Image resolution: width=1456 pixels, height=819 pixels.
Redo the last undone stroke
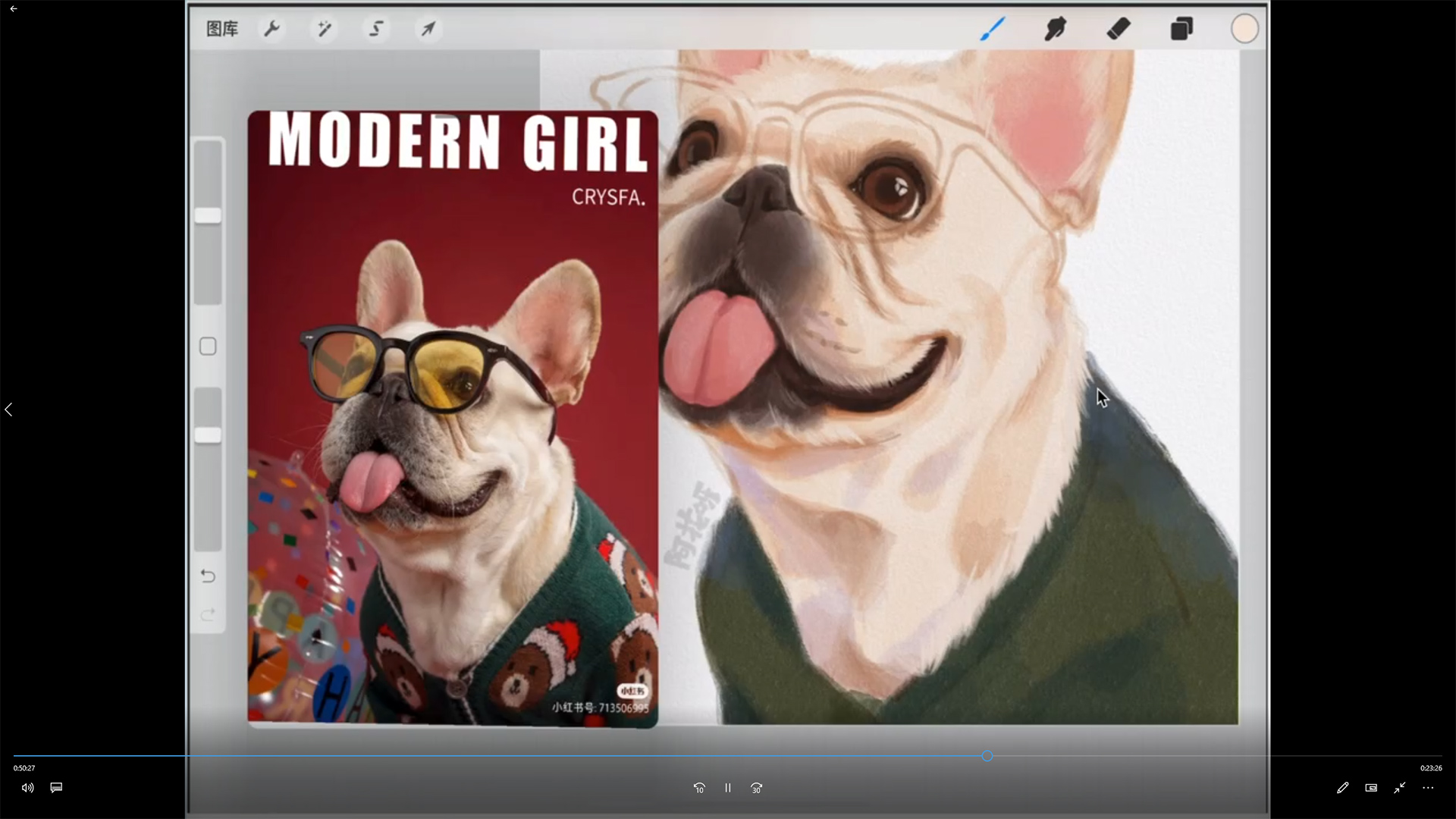coord(208,614)
